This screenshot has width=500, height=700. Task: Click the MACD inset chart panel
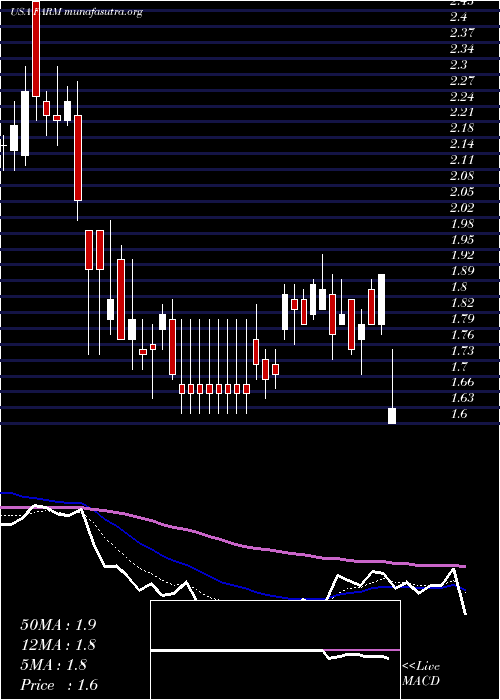pyautogui.click(x=275, y=650)
